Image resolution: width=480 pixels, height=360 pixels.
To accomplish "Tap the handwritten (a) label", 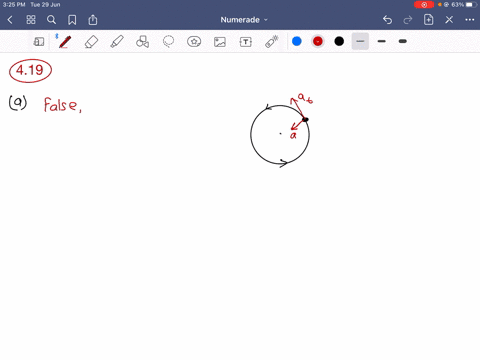I will click(18, 103).
